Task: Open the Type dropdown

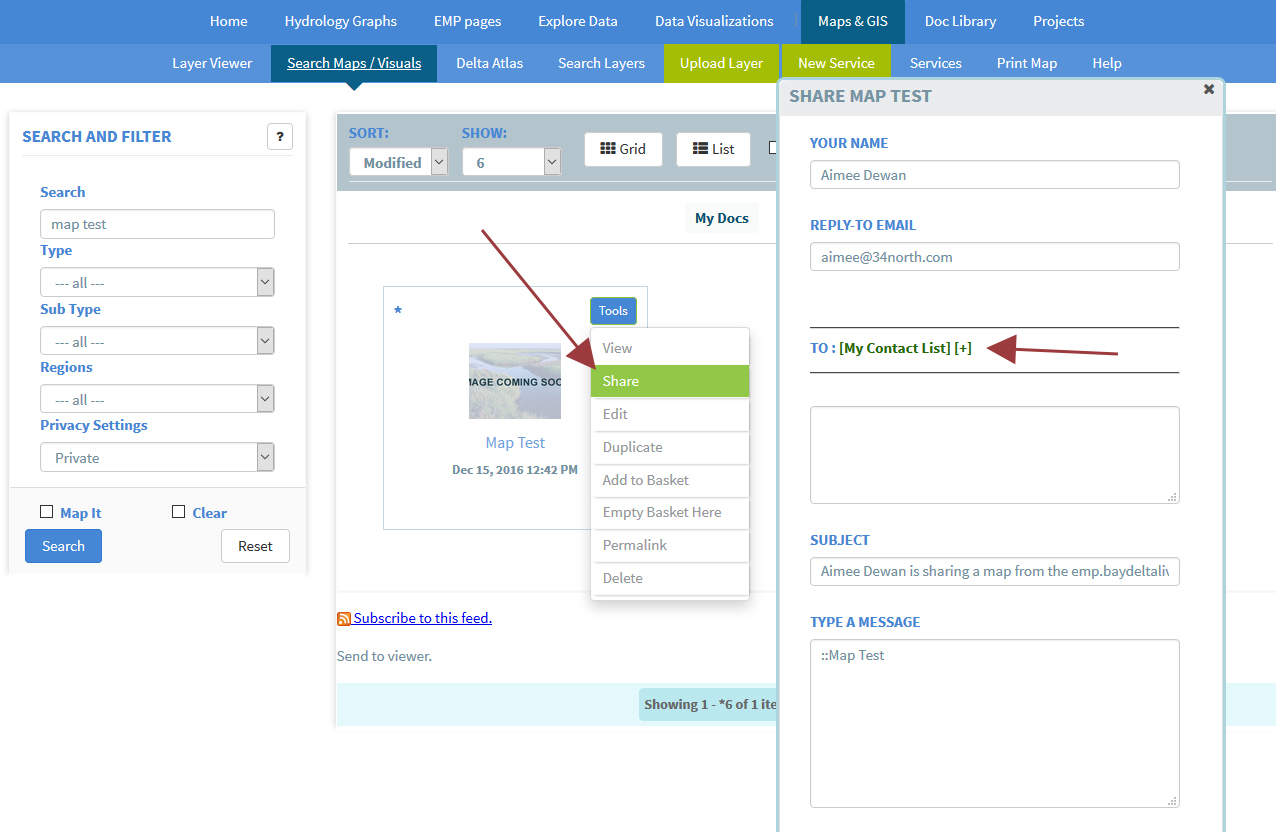Action: pyautogui.click(x=157, y=283)
